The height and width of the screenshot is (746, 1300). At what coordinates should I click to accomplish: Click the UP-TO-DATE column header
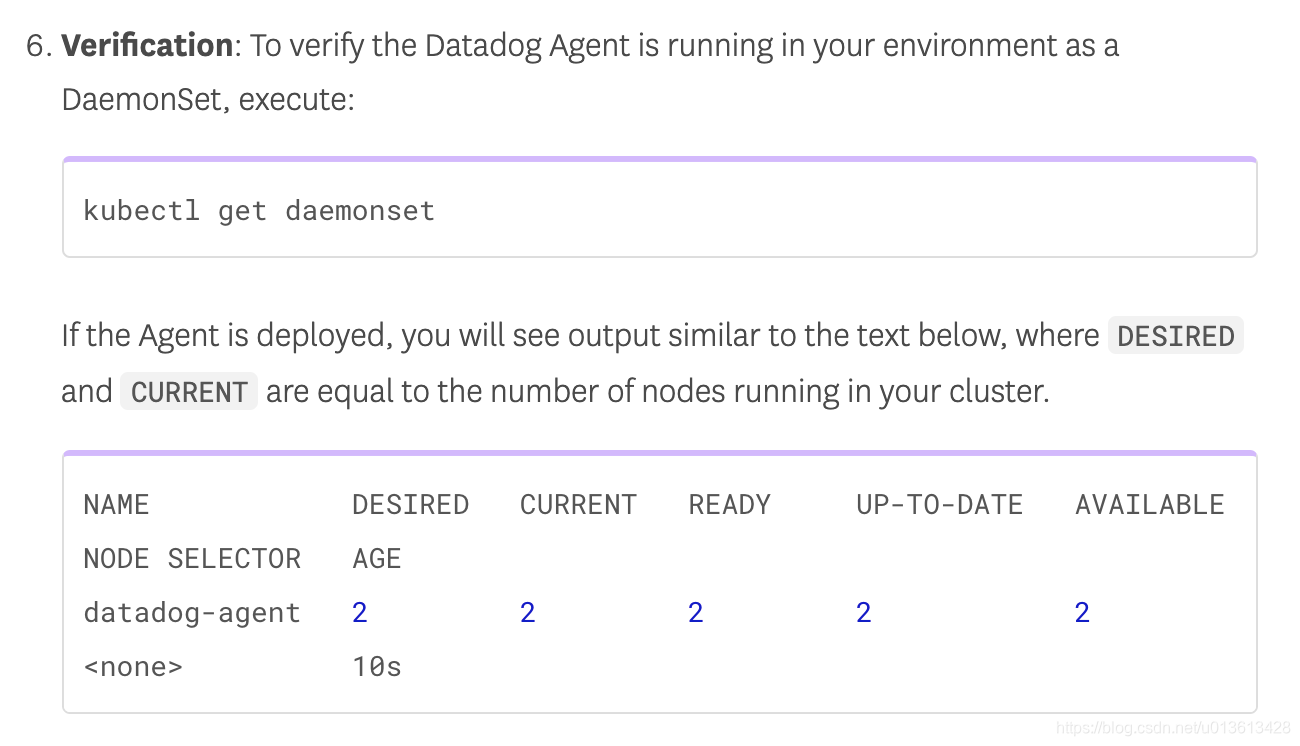pos(939,504)
